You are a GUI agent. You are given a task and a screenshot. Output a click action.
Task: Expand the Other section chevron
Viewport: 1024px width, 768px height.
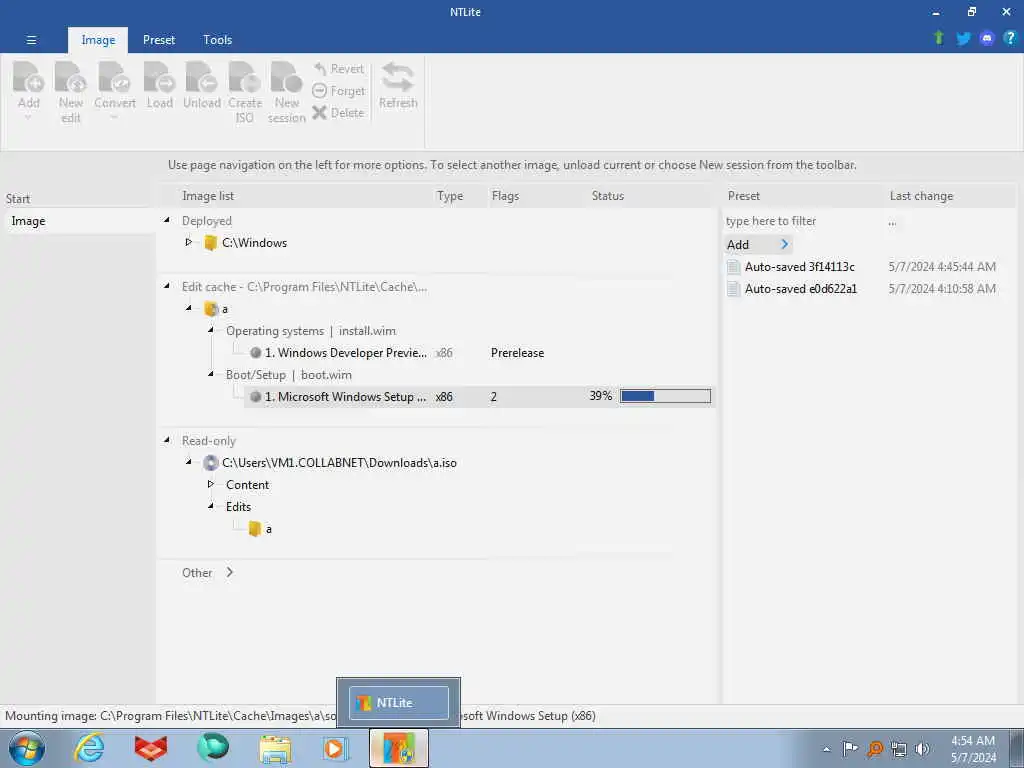click(x=229, y=572)
